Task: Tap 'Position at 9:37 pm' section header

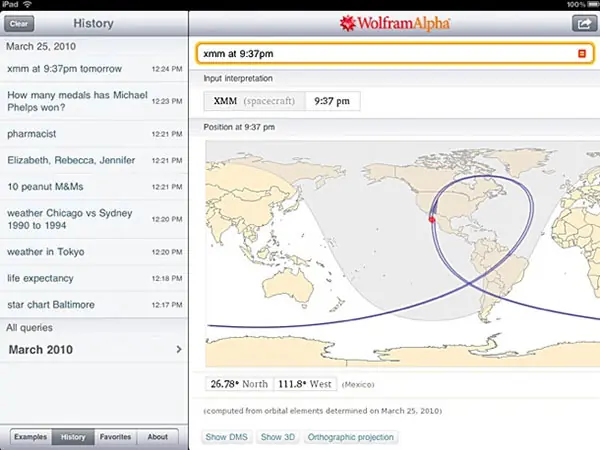Action: (x=239, y=127)
